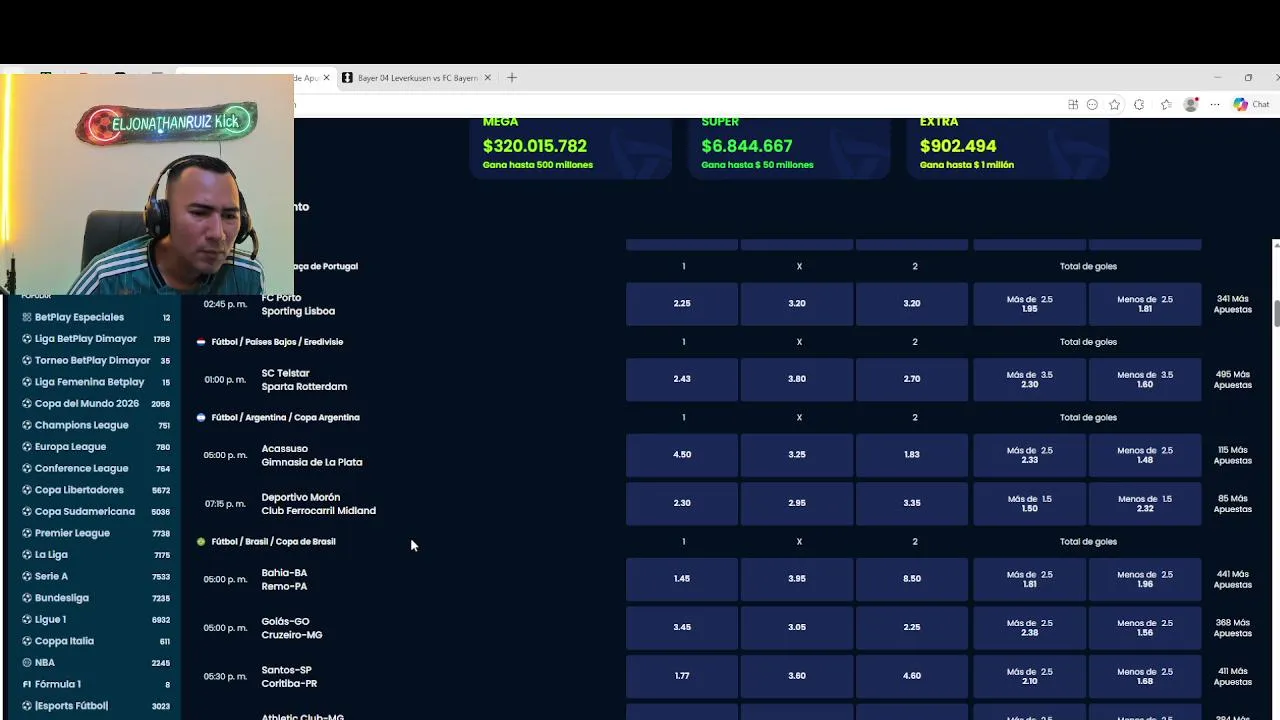Open the Goiás-GO vs Cruzeiro-MG match
This screenshot has height=720, width=1280.
coord(292,628)
